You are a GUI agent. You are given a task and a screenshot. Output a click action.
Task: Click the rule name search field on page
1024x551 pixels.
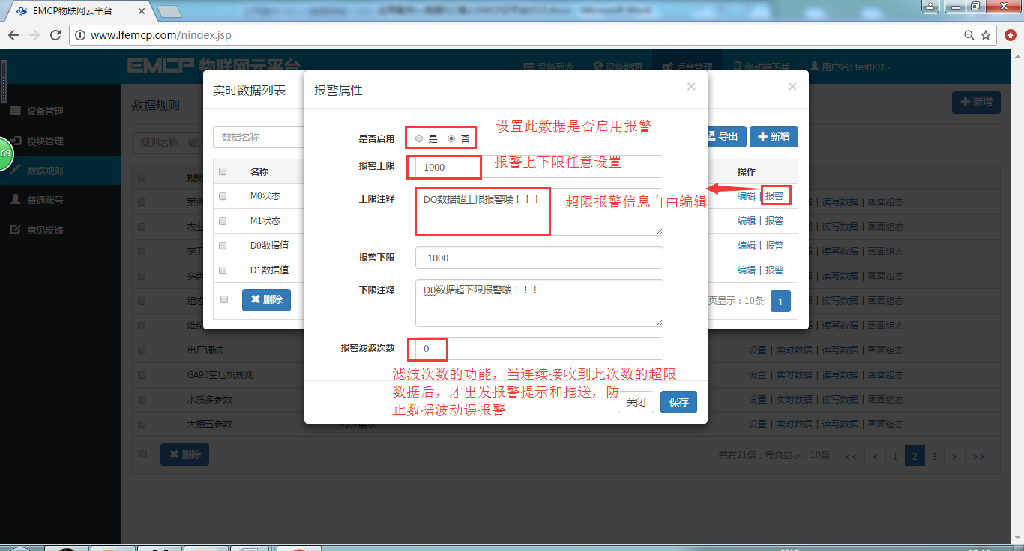pos(168,142)
